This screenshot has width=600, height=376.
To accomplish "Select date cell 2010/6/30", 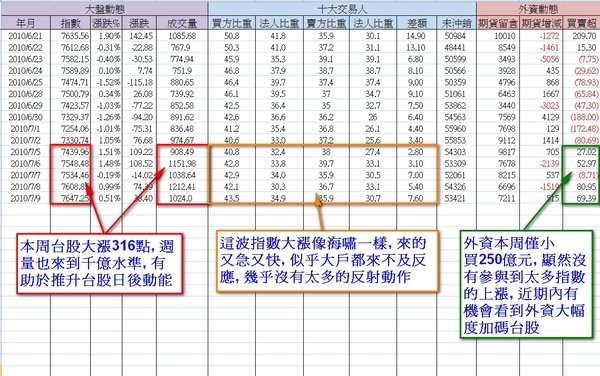I will (x=25, y=117).
